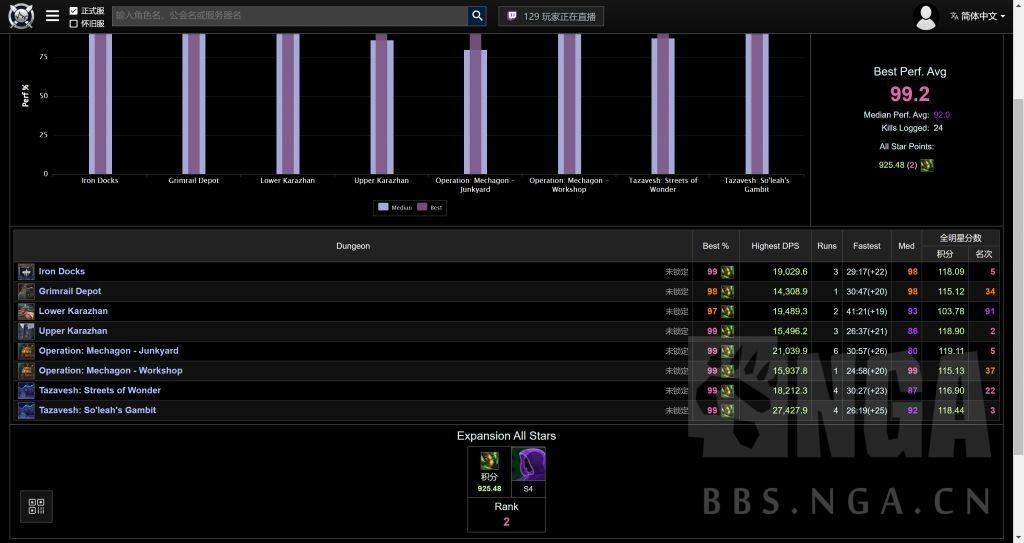
Task: Click the search magnifier button
Action: coord(477,16)
